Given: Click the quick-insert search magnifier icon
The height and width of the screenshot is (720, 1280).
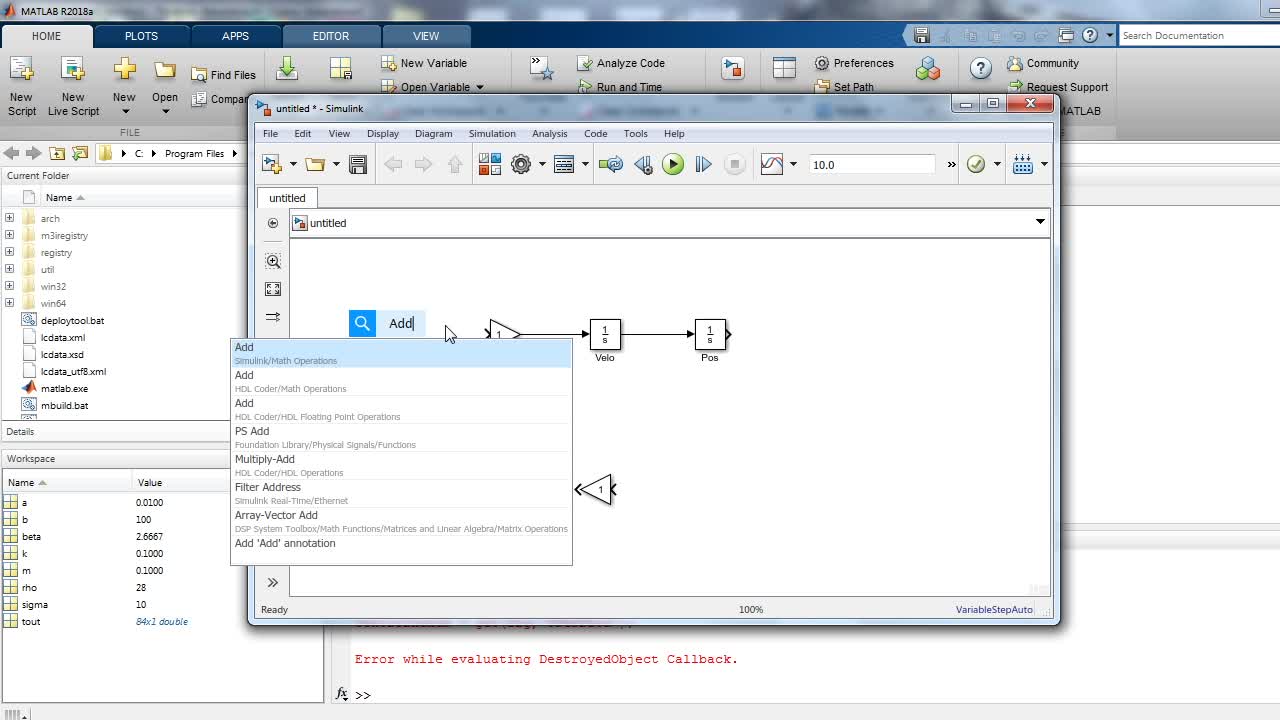Looking at the screenshot, I should tap(362, 323).
